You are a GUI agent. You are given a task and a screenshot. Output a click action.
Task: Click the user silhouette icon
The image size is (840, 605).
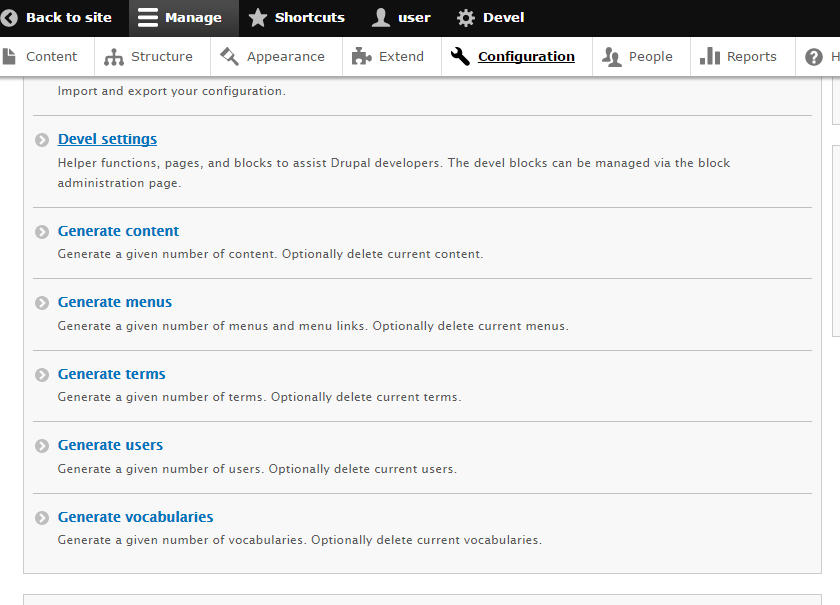380,18
